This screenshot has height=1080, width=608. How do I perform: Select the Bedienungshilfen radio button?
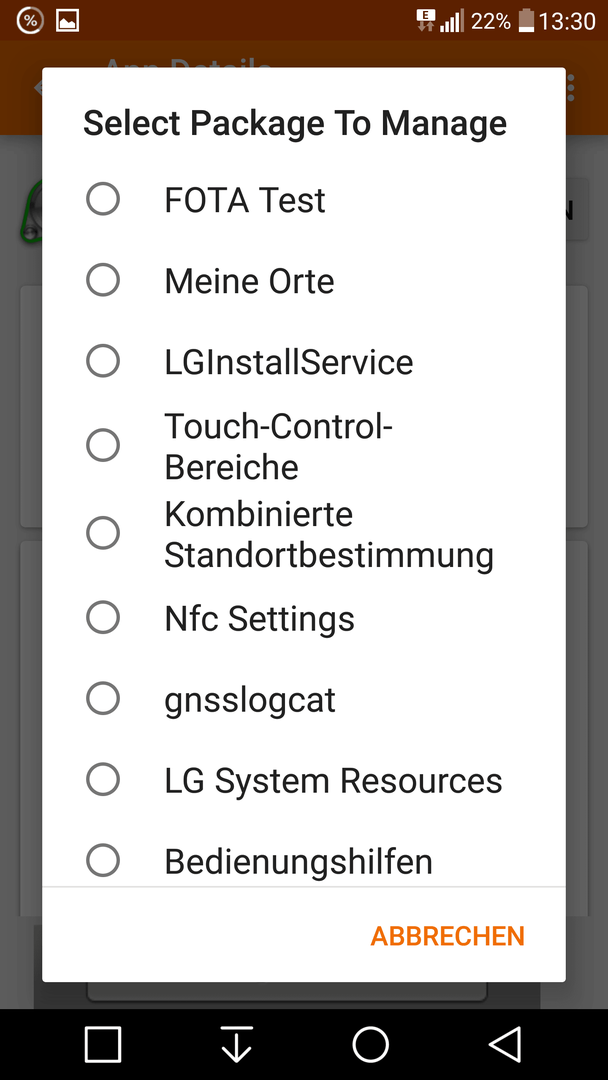103,860
